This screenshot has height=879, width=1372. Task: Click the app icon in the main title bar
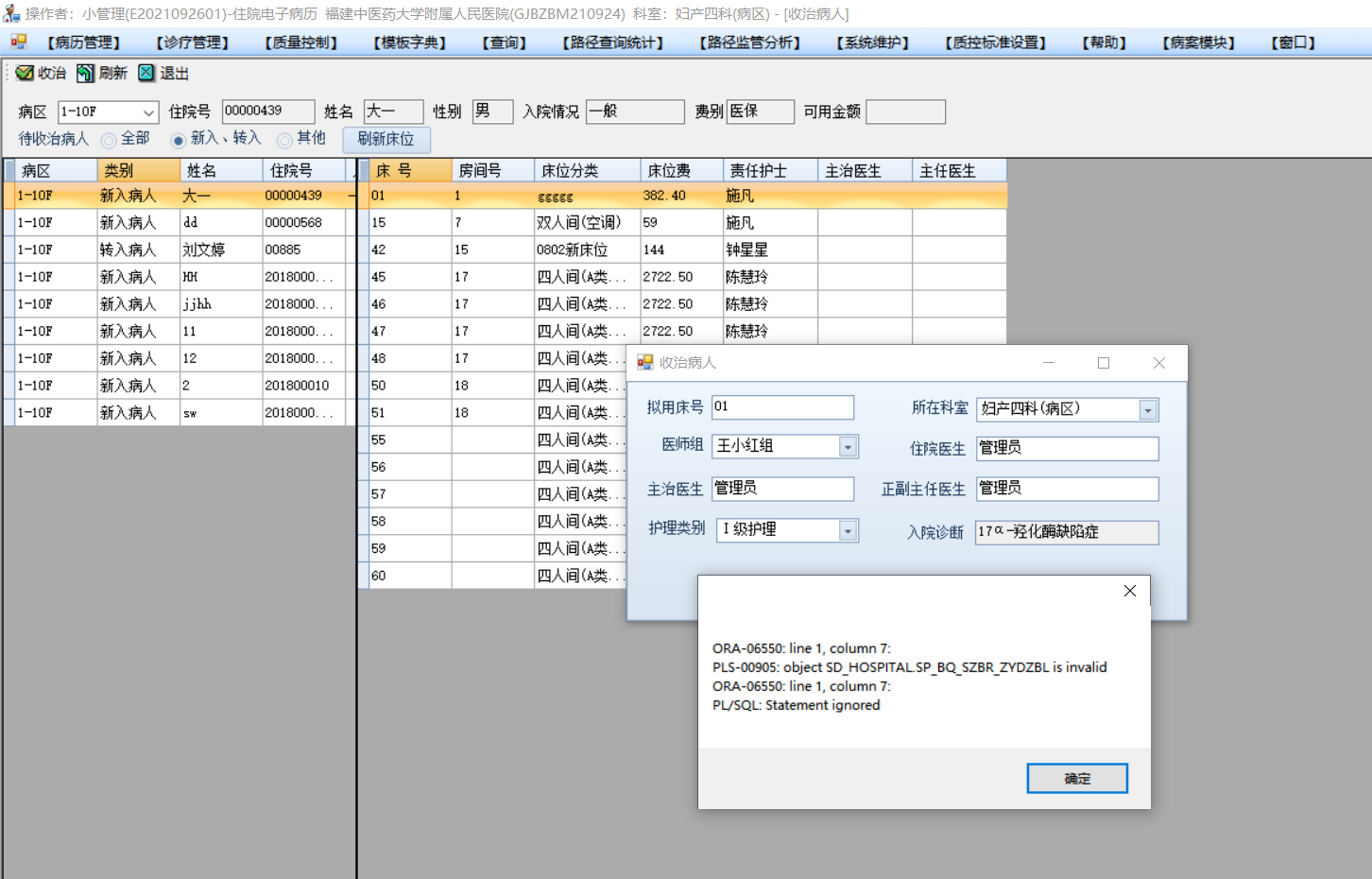(11, 13)
